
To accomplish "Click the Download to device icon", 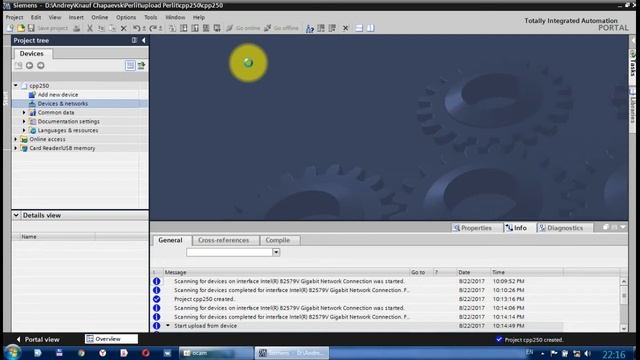I will tap(184, 28).
